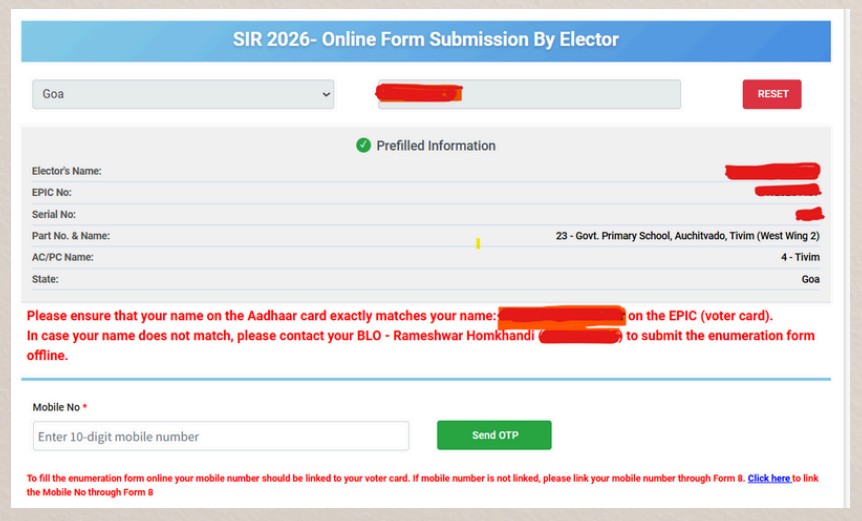Open the Goa state dropdown
This screenshot has height=521, width=862.
183,94
